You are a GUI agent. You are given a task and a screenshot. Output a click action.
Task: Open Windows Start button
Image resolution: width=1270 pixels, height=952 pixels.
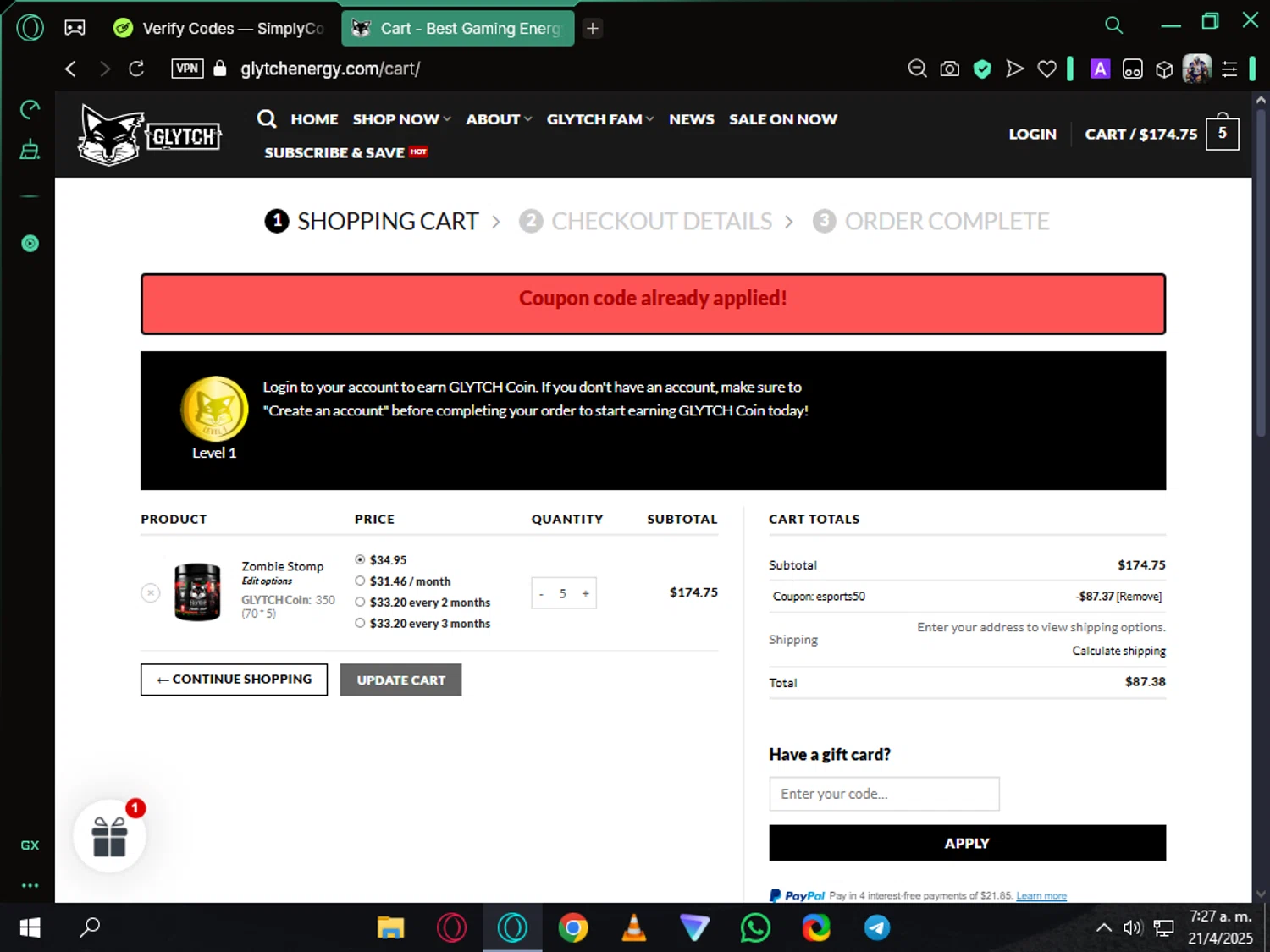pyautogui.click(x=30, y=927)
